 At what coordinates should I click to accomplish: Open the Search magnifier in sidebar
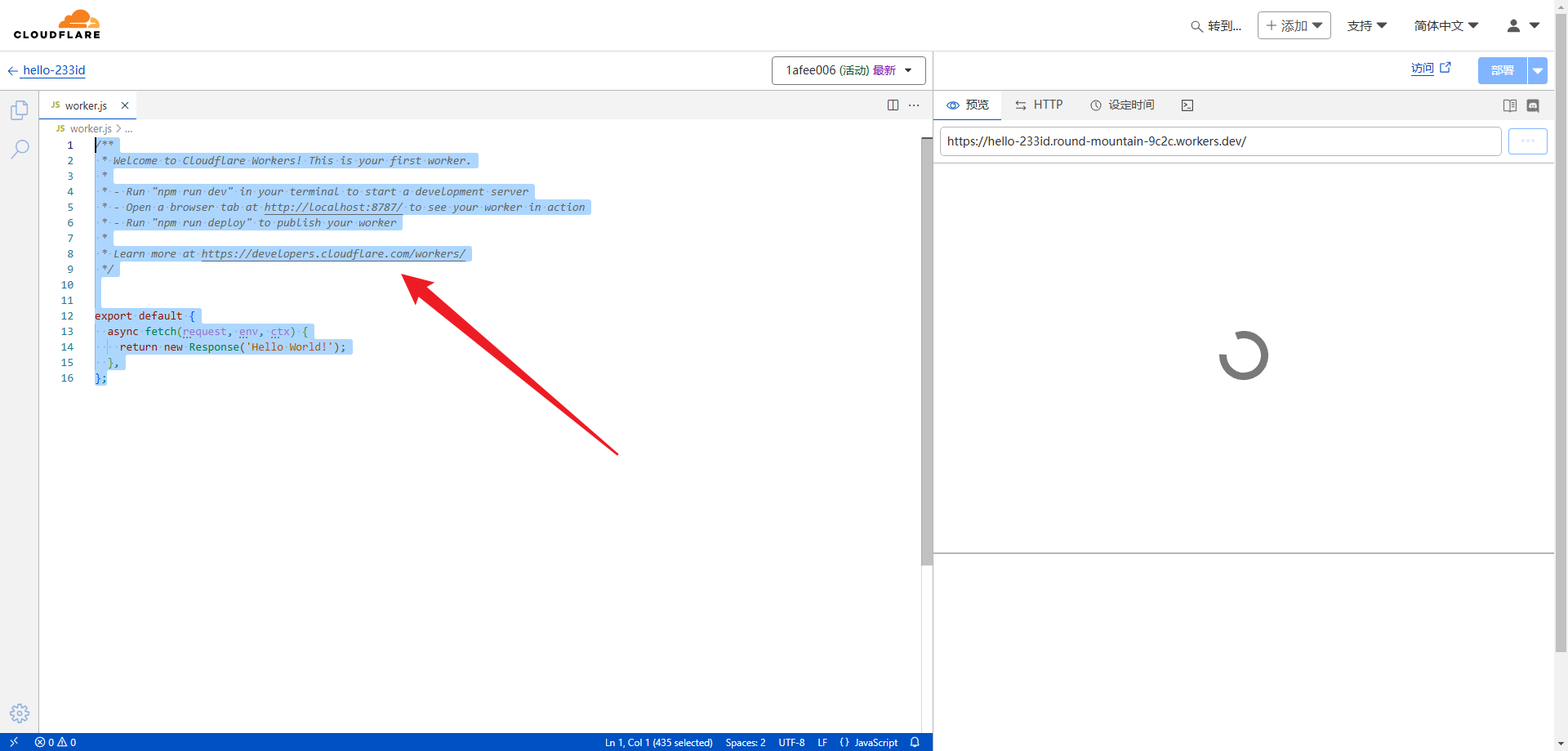(x=20, y=149)
